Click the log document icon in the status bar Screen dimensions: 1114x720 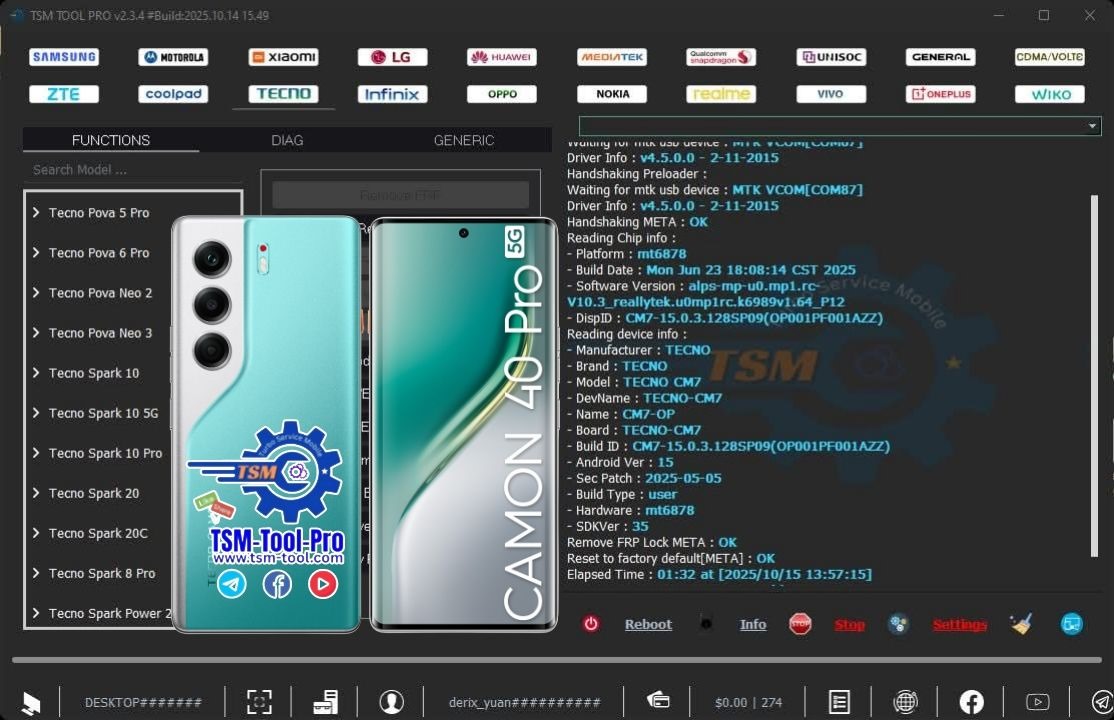[x=838, y=701]
